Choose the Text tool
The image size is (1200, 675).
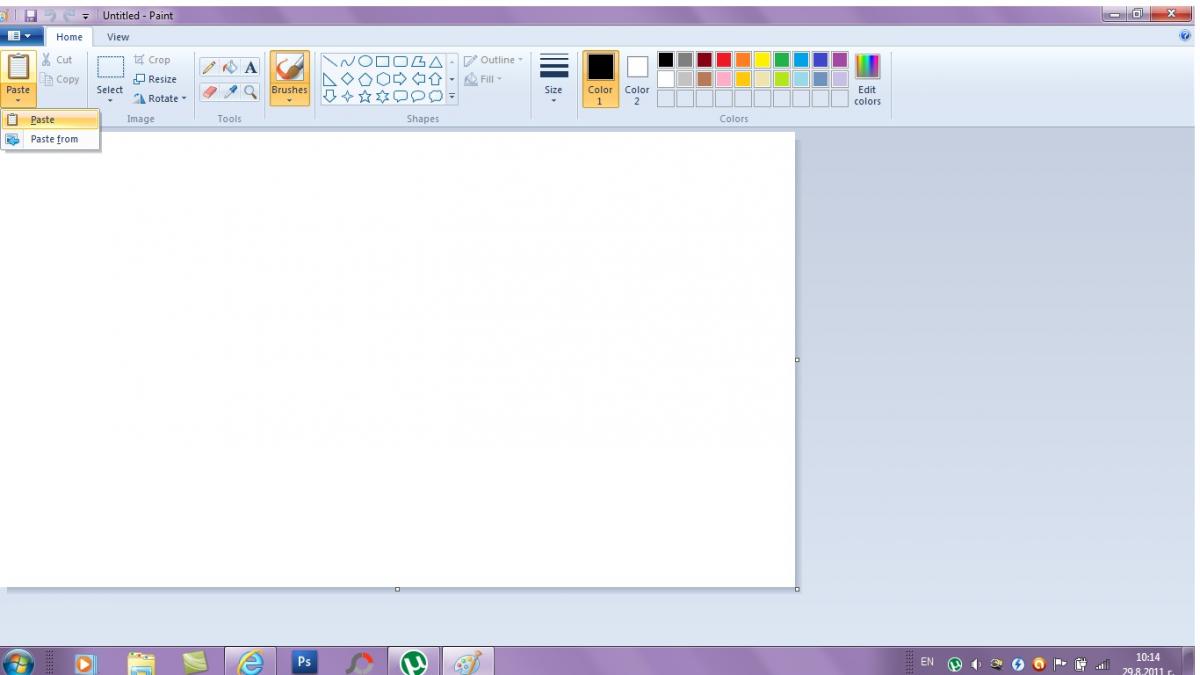coord(250,68)
